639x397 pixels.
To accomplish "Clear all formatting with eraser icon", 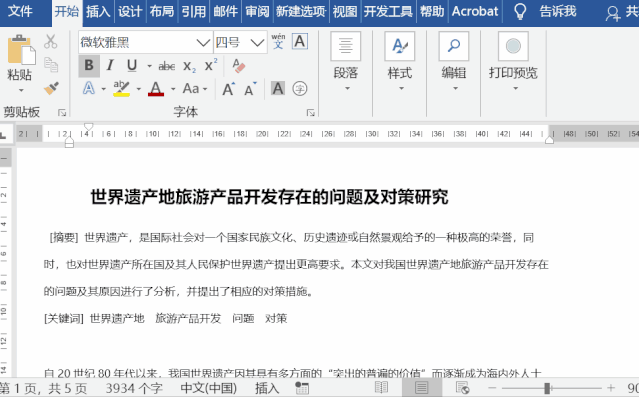I will tap(238, 66).
